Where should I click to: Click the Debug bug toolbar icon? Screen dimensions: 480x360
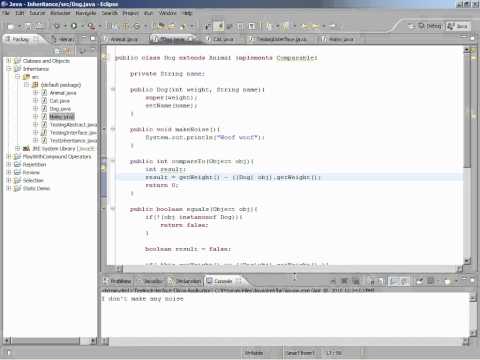click(x=57, y=26)
